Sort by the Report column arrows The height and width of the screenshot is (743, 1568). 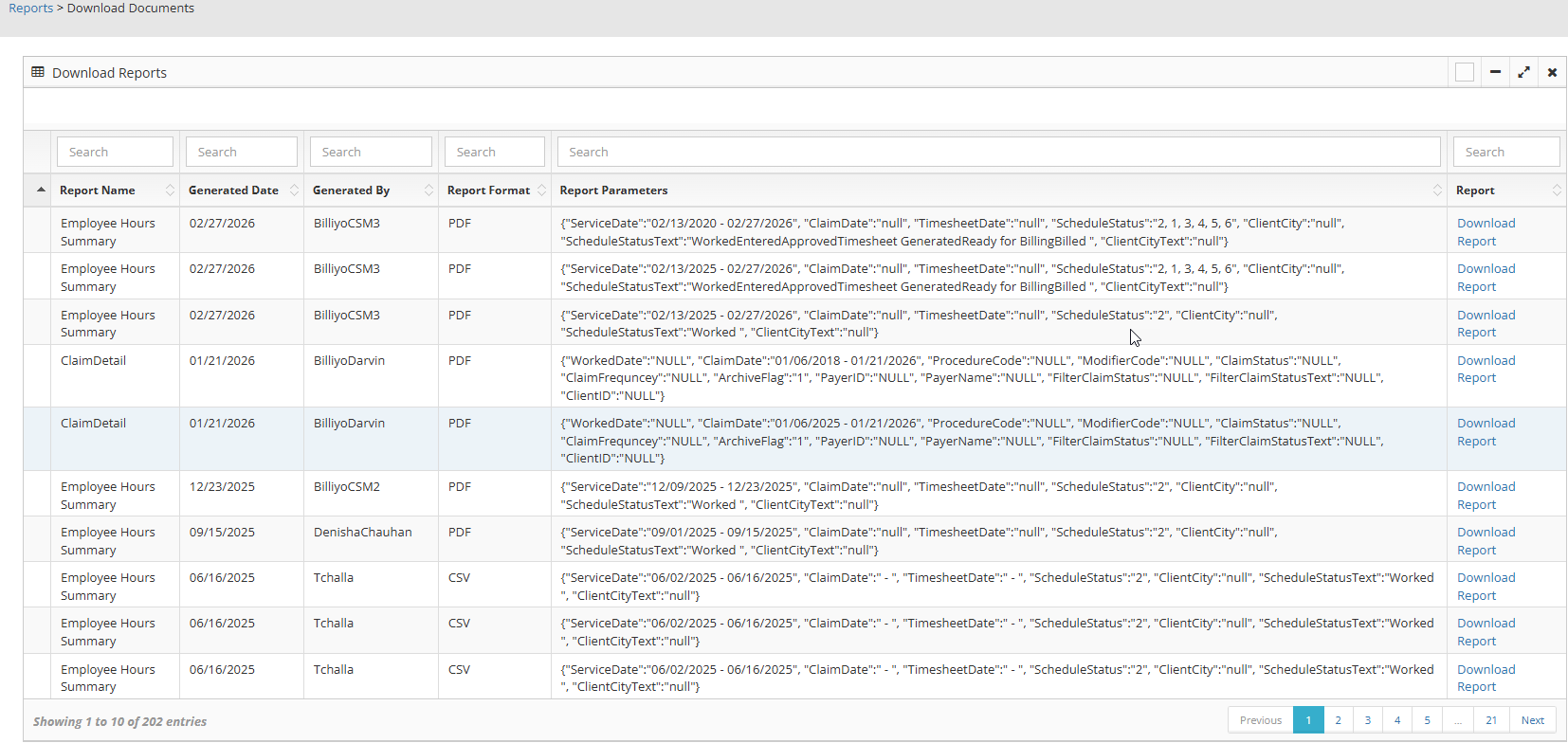point(1556,190)
